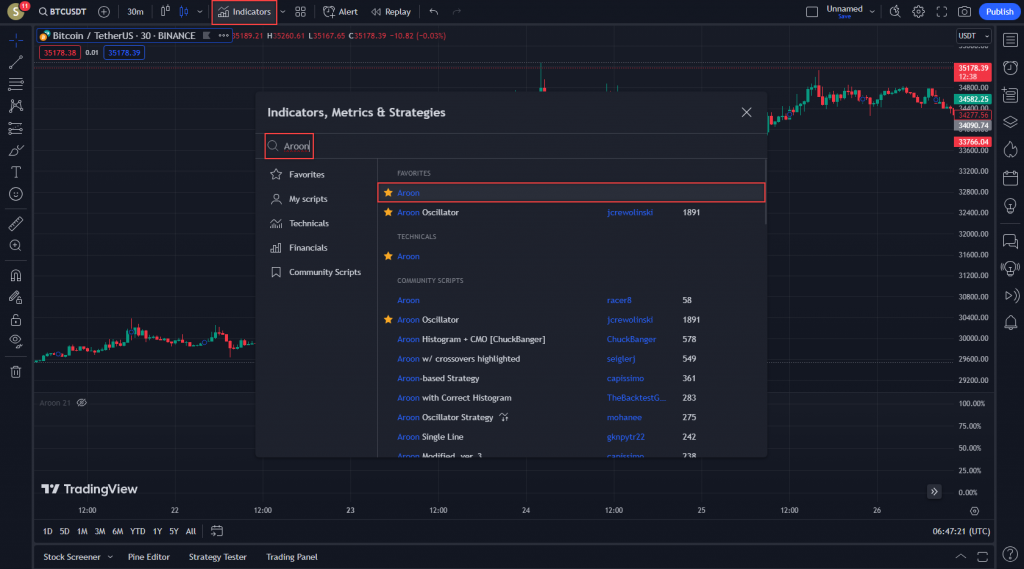
Task: Select the 1D time range
Action: pos(48,531)
